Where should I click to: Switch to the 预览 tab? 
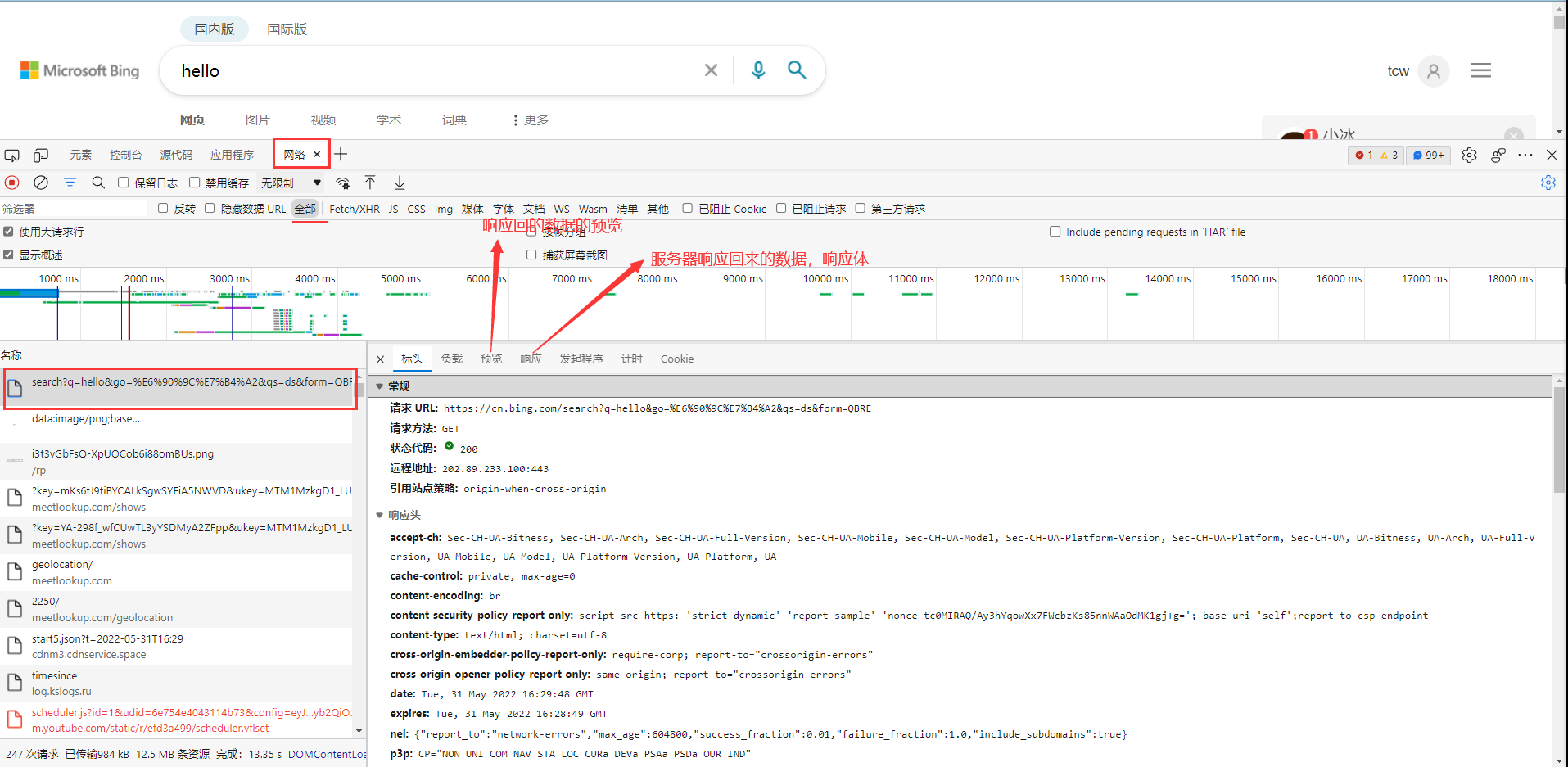491,359
